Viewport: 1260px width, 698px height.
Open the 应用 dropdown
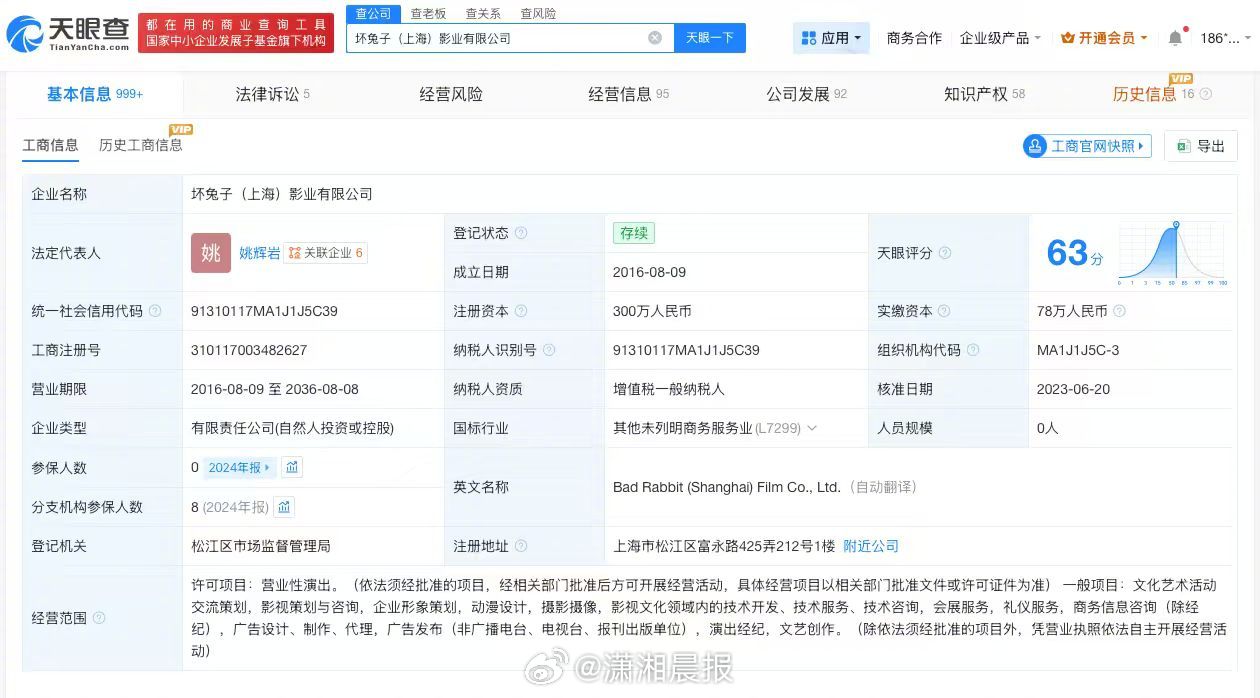831,38
